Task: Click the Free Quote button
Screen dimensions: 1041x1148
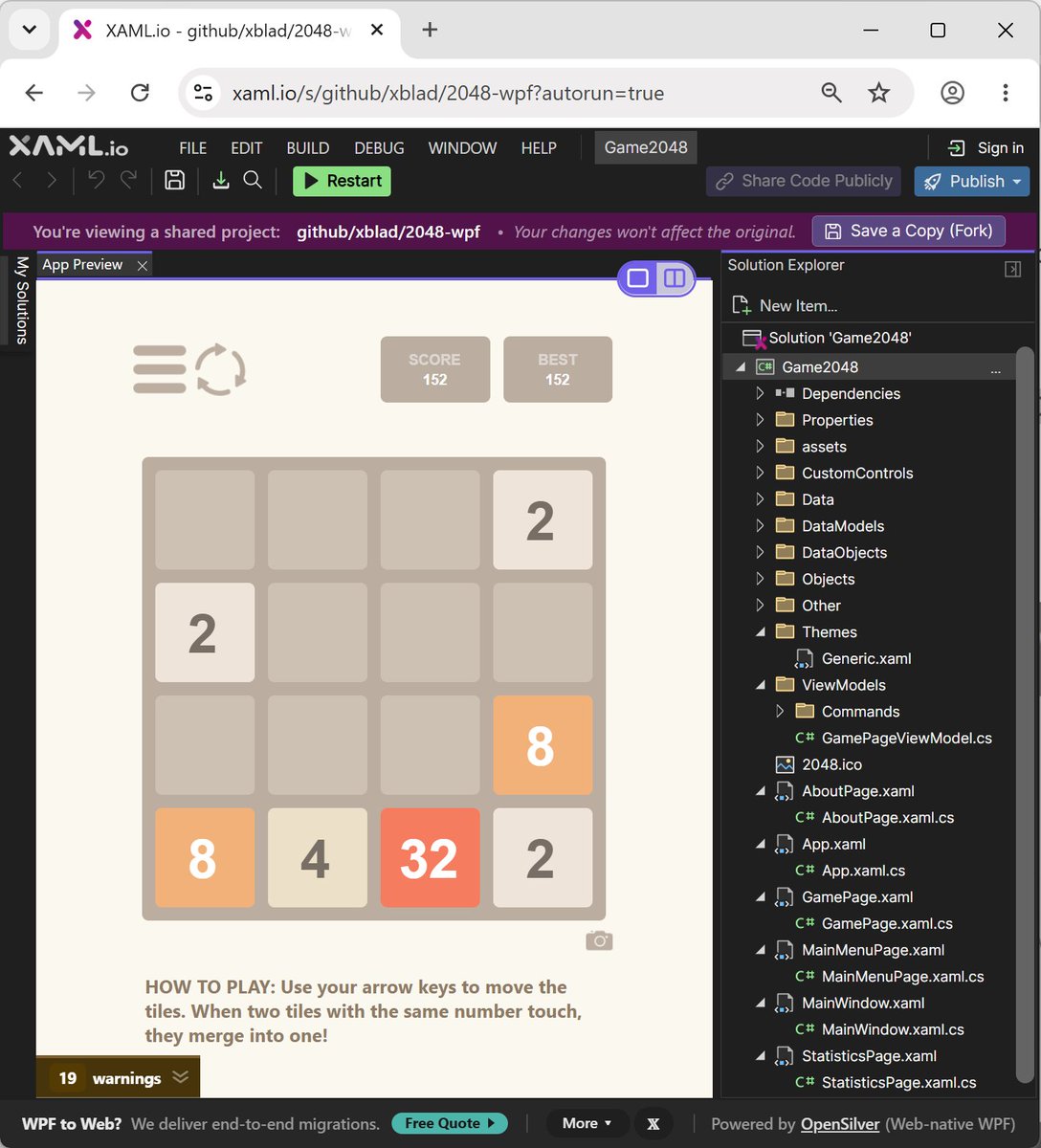Action: coord(450,1123)
